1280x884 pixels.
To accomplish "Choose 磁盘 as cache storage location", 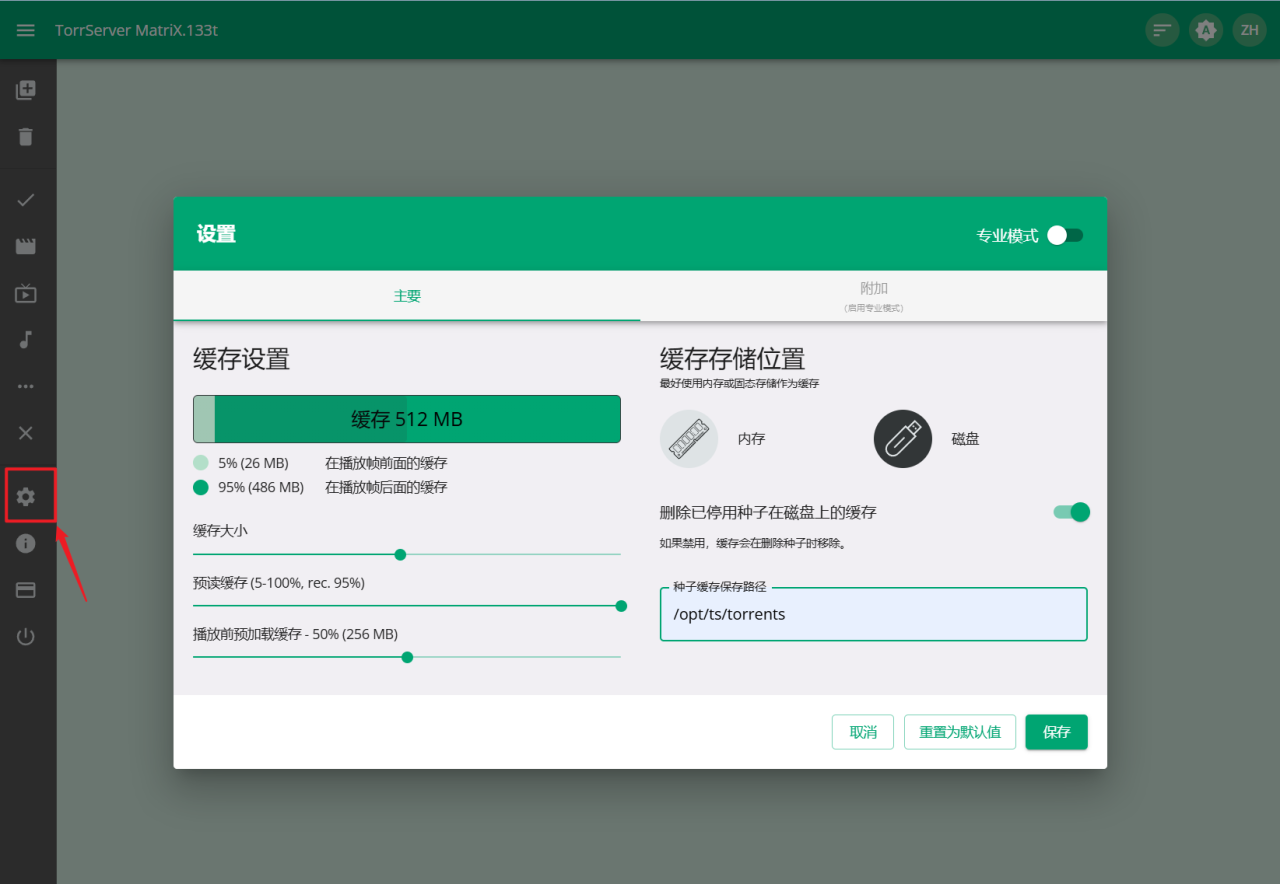I will point(903,439).
